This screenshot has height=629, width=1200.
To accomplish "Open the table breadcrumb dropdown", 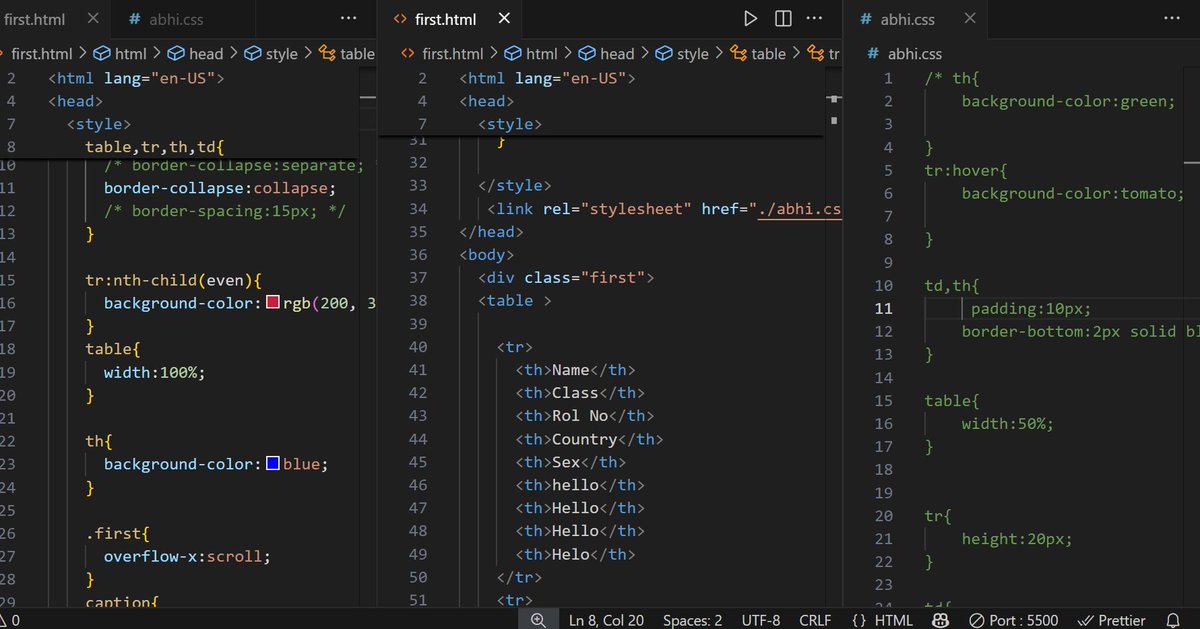I will [765, 53].
